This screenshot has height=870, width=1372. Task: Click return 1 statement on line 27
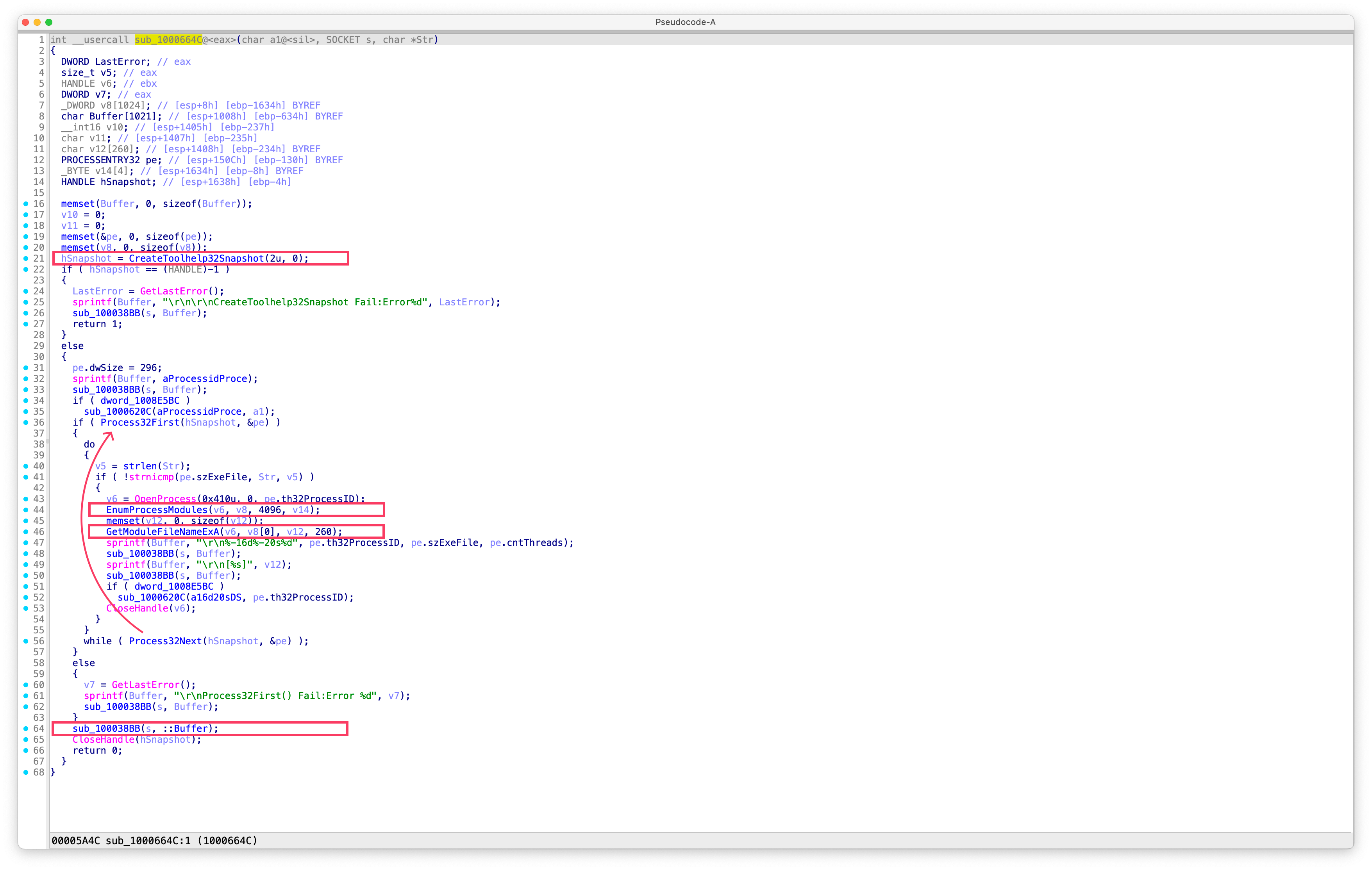(97, 324)
